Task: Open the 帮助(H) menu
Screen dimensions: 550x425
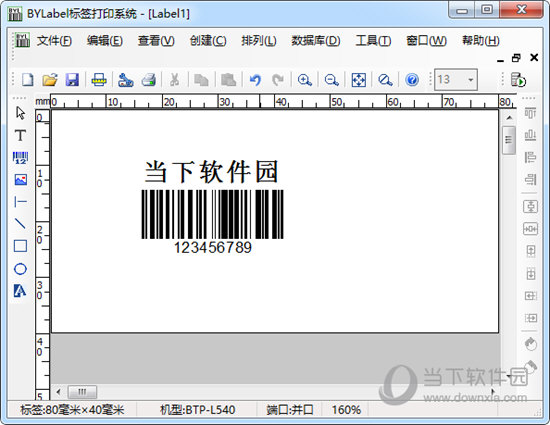Action: [x=481, y=41]
